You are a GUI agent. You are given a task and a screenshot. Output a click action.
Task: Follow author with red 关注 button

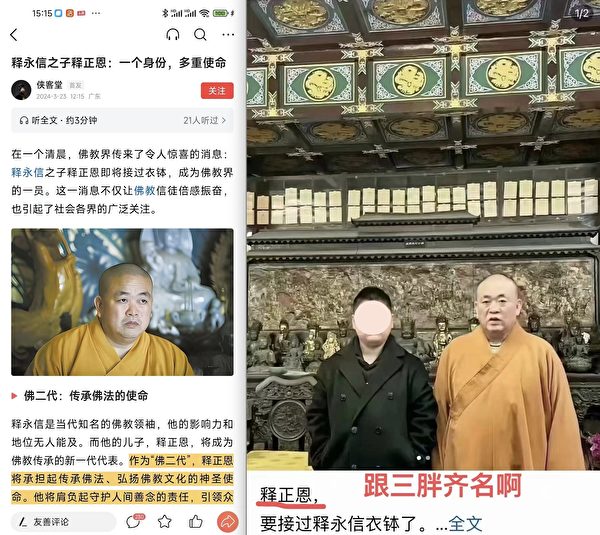tap(217, 91)
